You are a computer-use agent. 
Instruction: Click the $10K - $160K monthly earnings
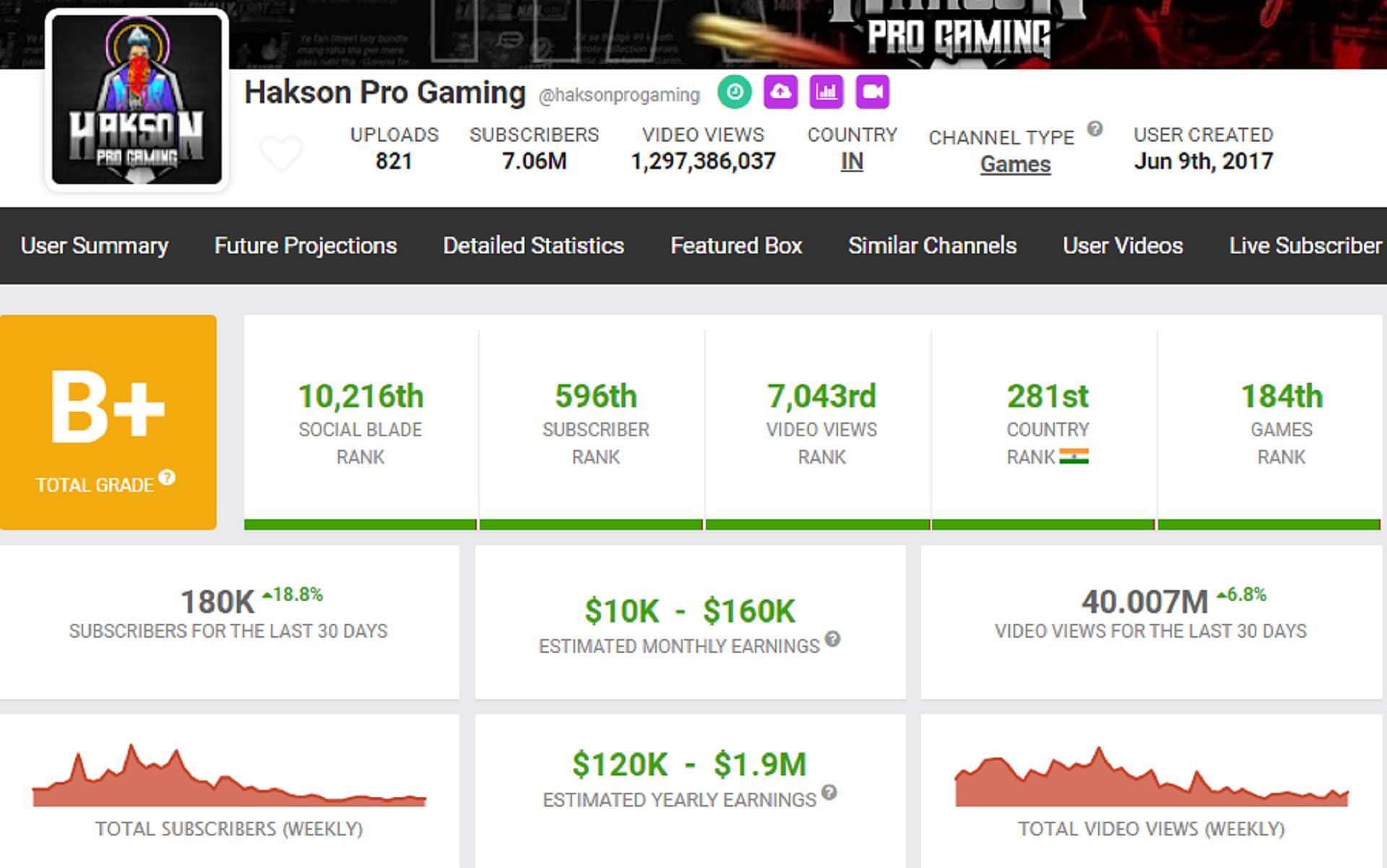690,611
